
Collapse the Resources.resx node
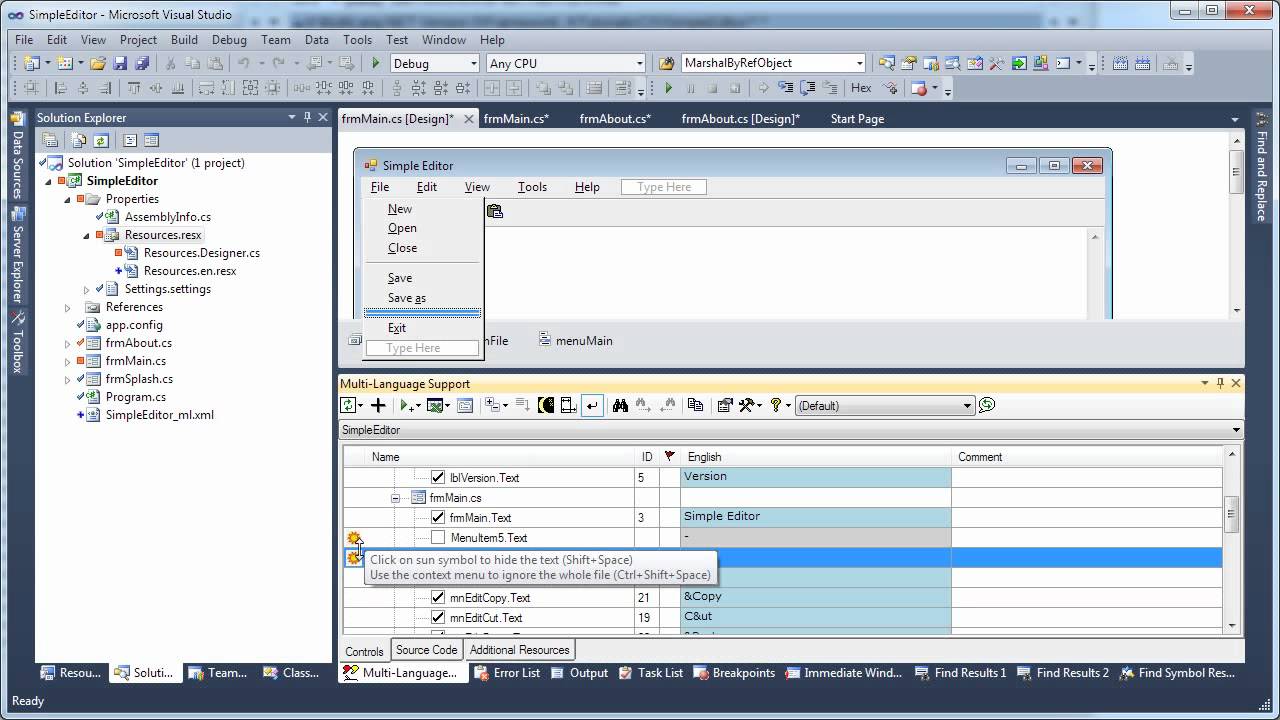[x=87, y=235]
